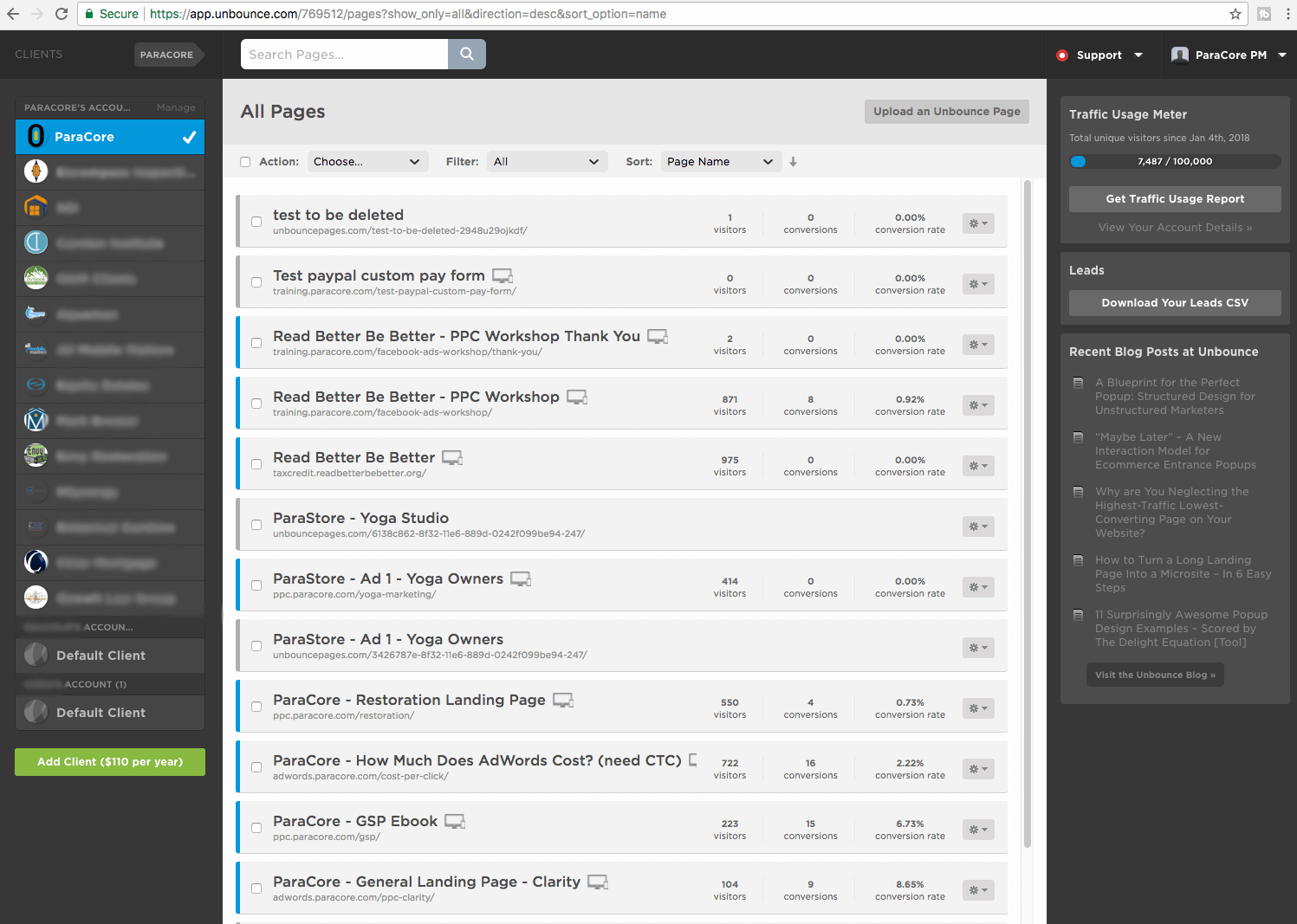
Task: Click the PARACORE breadcrumb tag
Action: [168, 55]
